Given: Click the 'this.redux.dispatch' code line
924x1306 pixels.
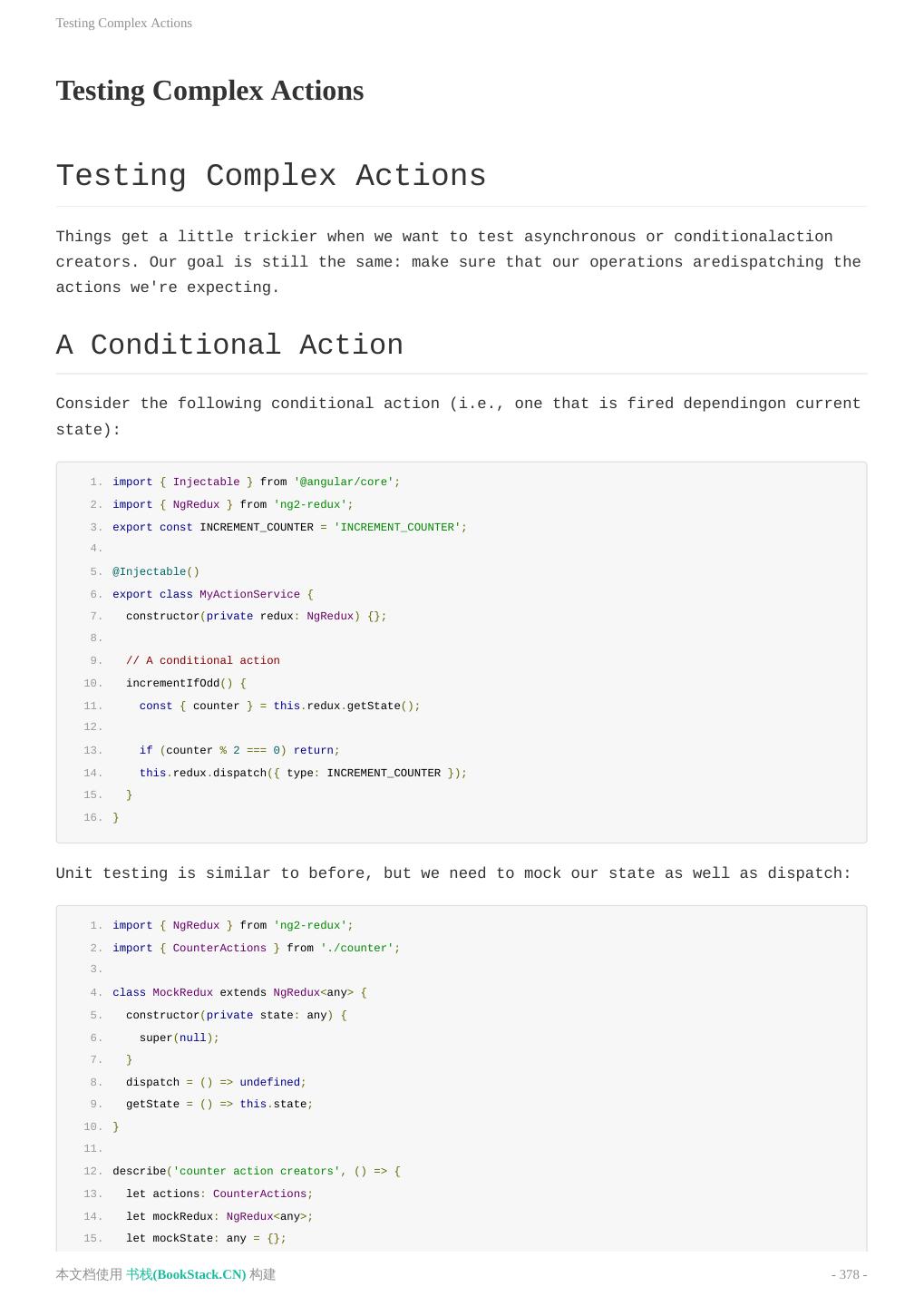Looking at the screenshot, I should point(303,773).
